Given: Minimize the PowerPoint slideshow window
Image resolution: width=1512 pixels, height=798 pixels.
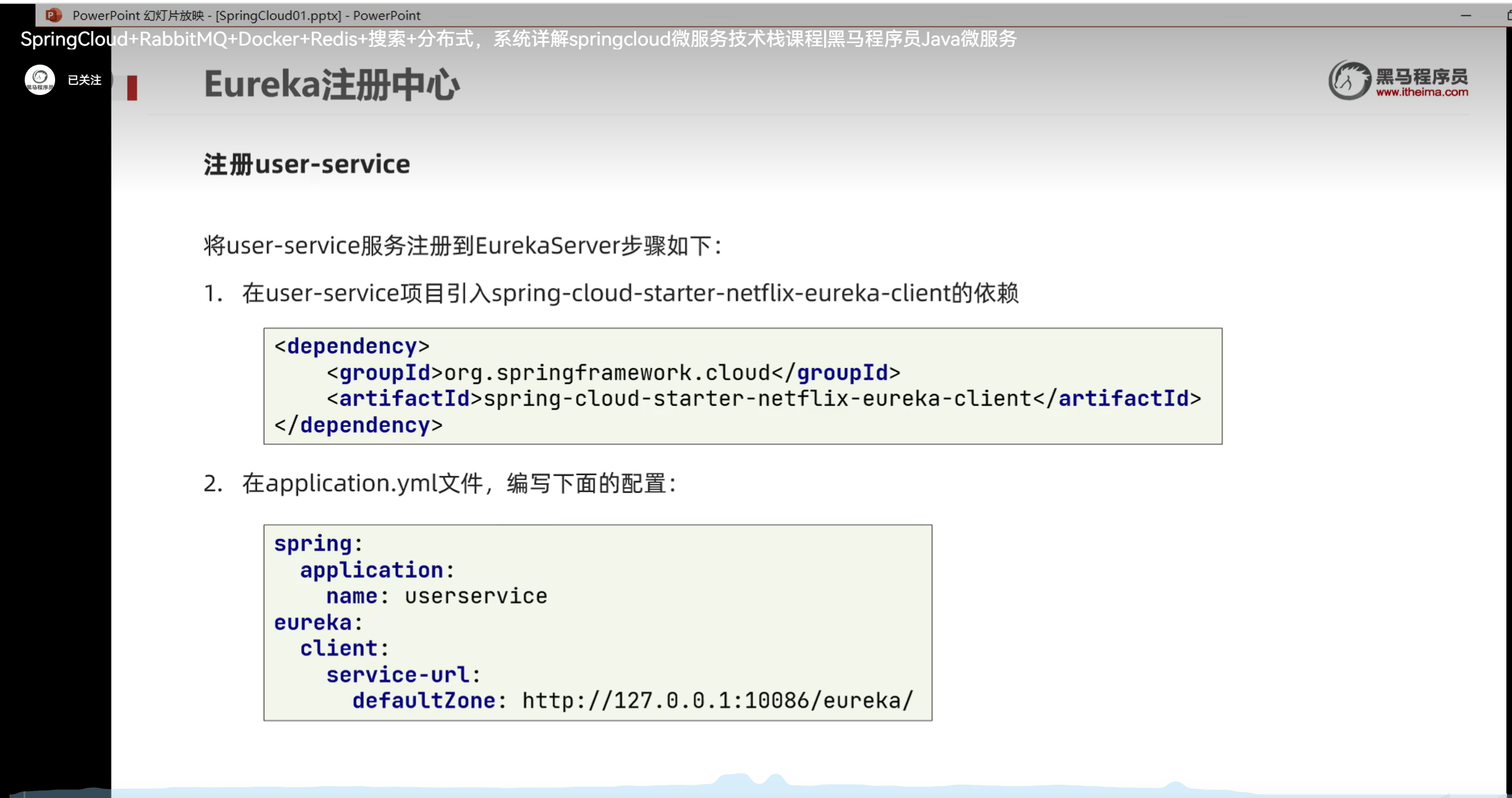Looking at the screenshot, I should [x=1465, y=15].
